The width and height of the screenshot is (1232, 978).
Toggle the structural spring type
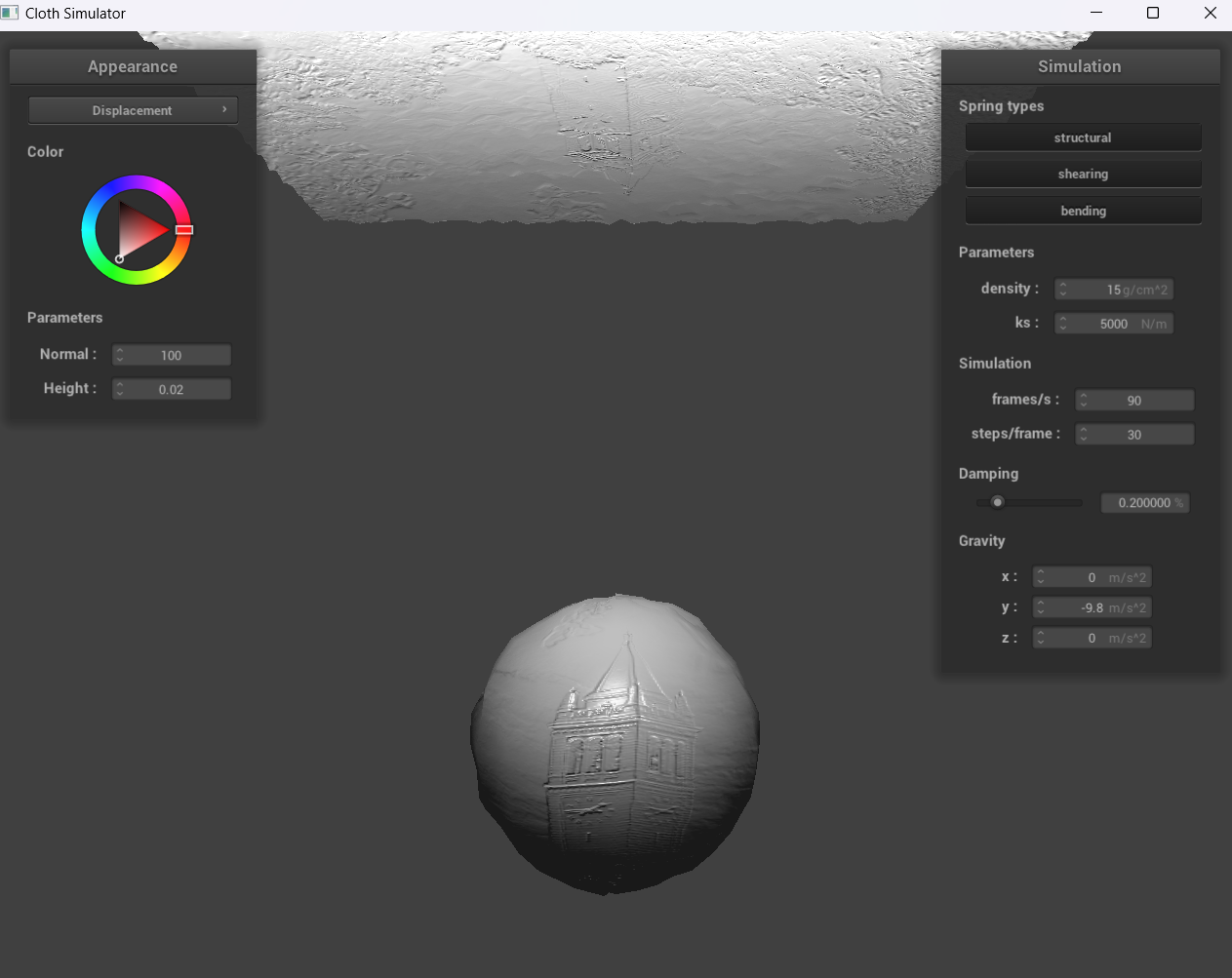tap(1083, 137)
